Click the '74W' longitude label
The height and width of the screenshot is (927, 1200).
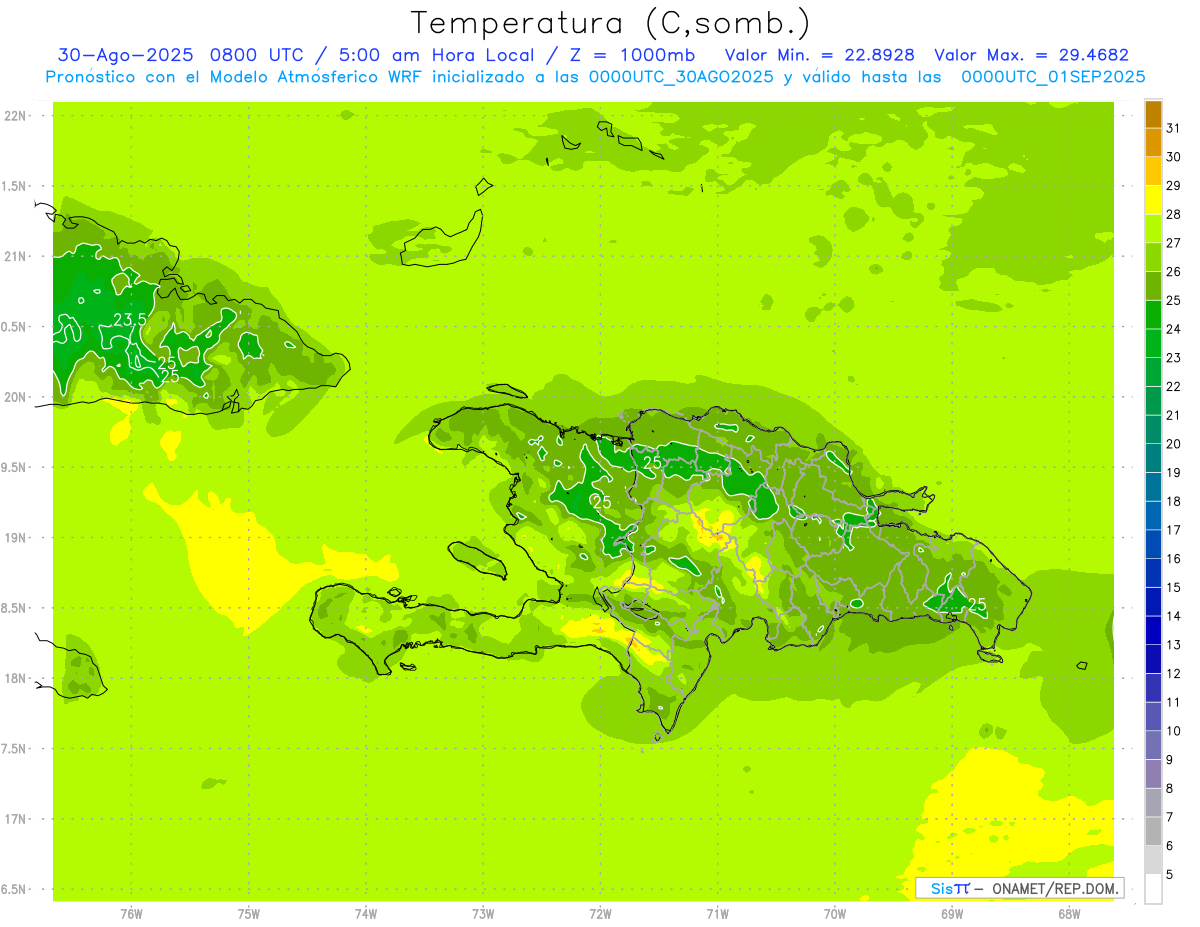[x=366, y=913]
